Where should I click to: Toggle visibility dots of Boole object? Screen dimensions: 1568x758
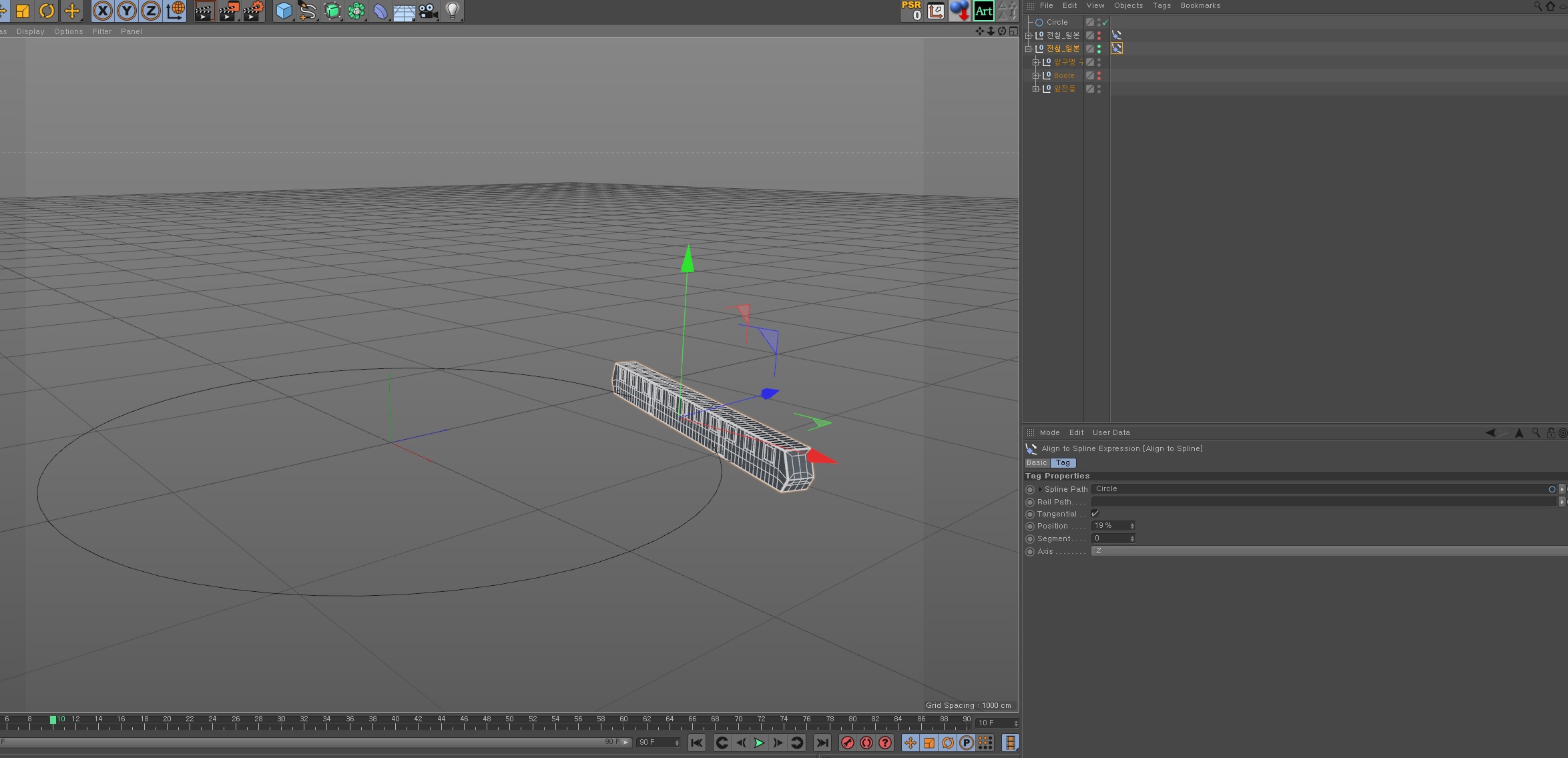[x=1099, y=75]
